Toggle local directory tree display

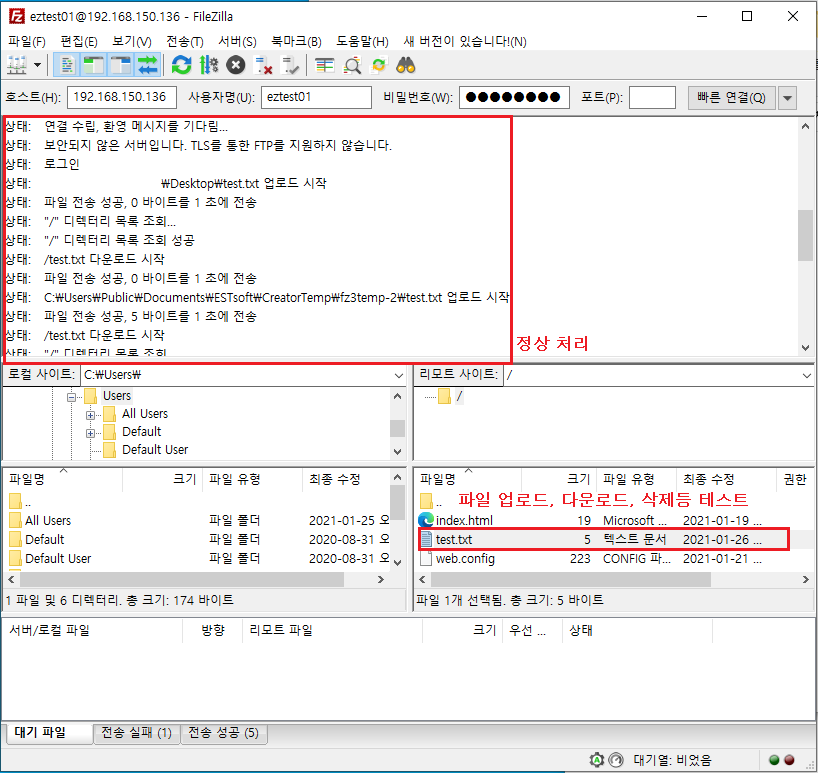93,66
